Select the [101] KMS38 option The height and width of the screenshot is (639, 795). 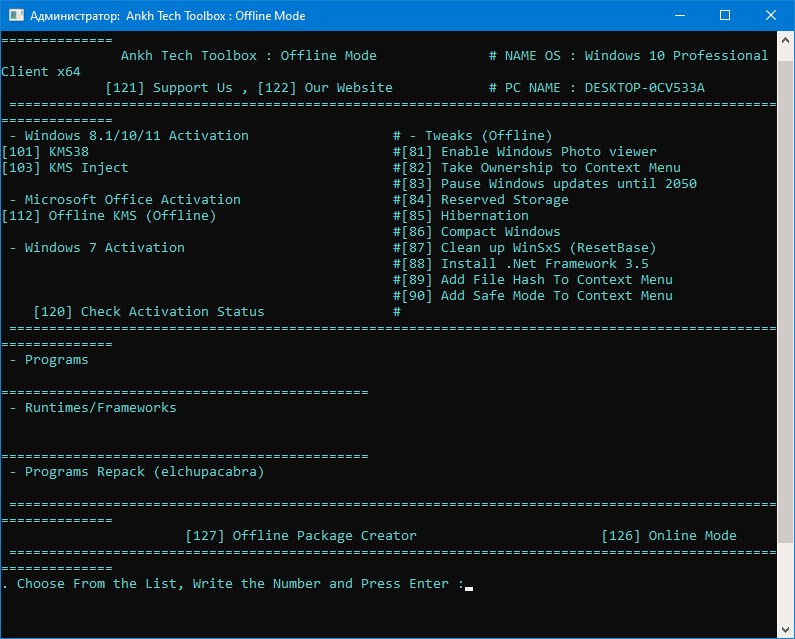point(45,152)
